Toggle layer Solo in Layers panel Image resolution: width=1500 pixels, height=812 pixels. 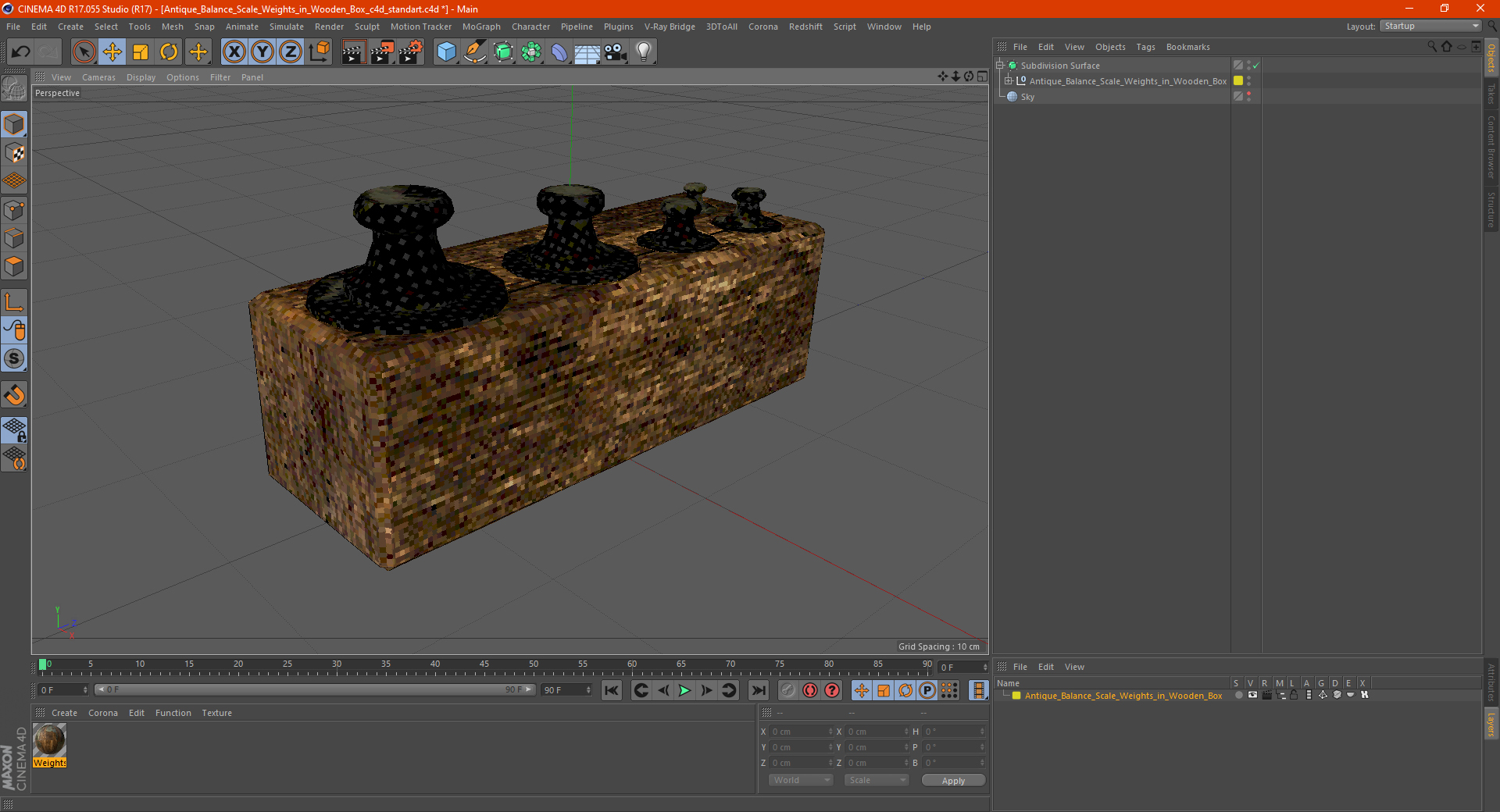[1239, 696]
